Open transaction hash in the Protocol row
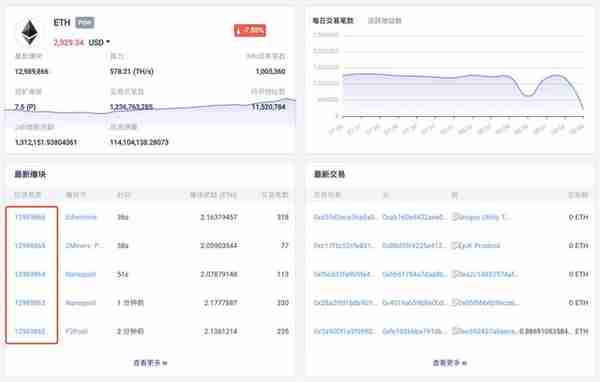Viewport: 600px width, 382px height. tap(346, 245)
